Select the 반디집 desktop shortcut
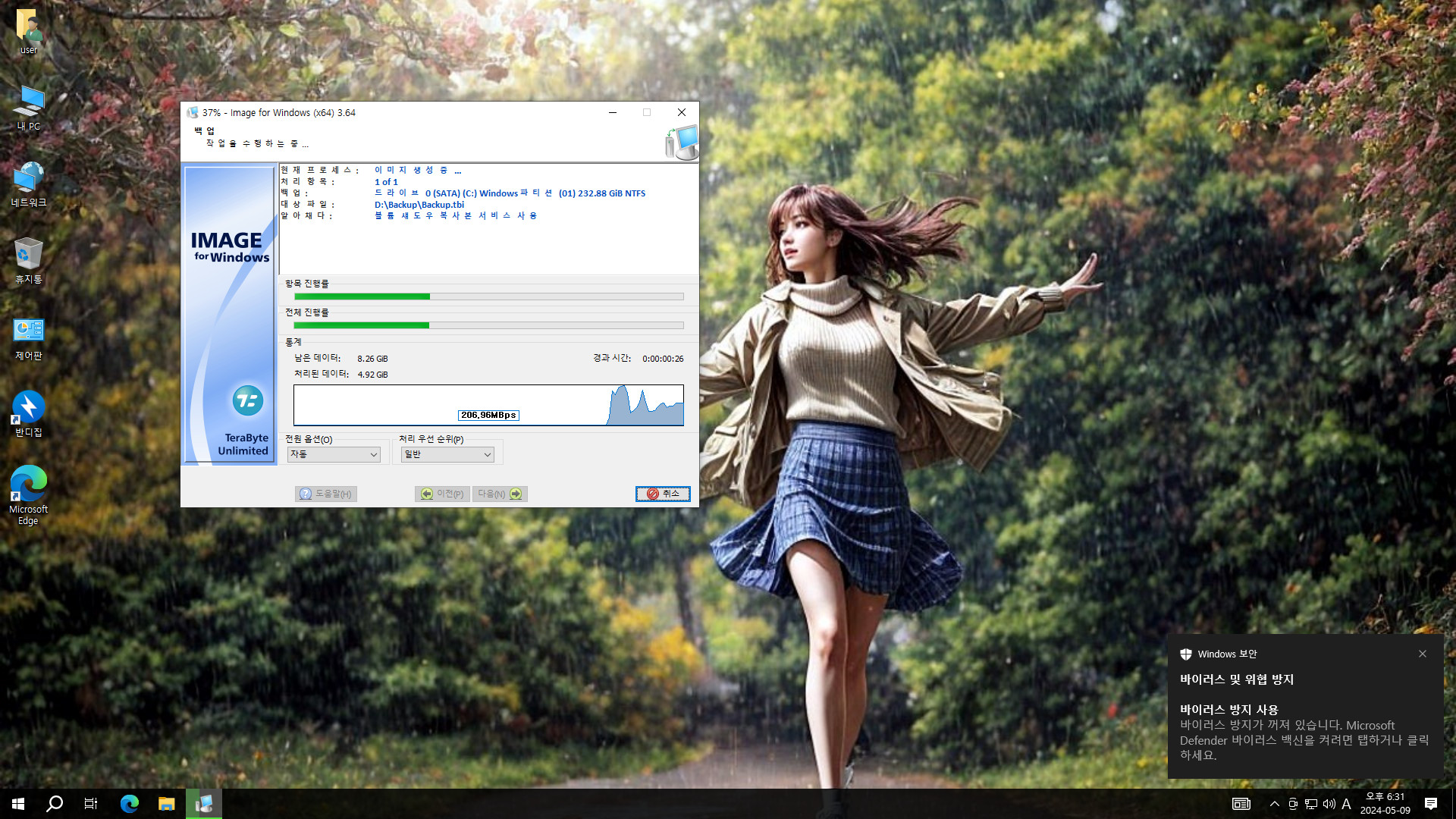Image resolution: width=1456 pixels, height=819 pixels. [x=29, y=415]
